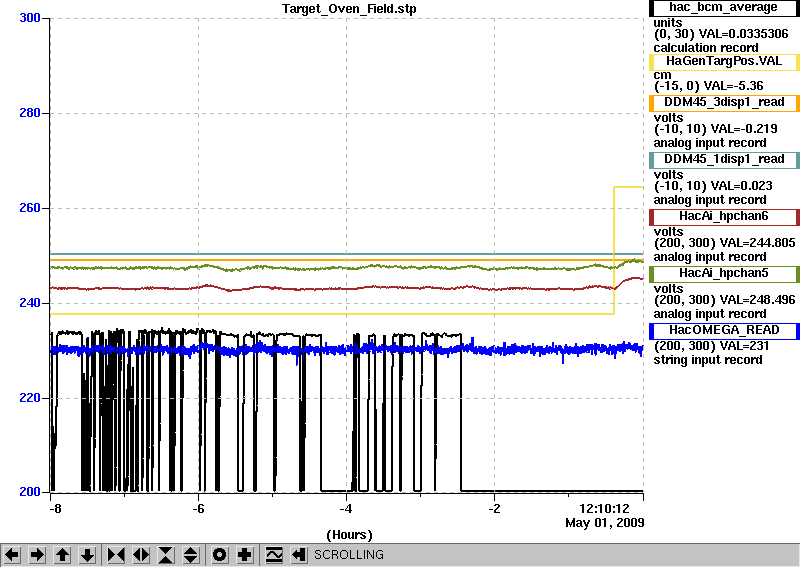
Task: Pan the plot down with the down arrow
Action: 87,555
